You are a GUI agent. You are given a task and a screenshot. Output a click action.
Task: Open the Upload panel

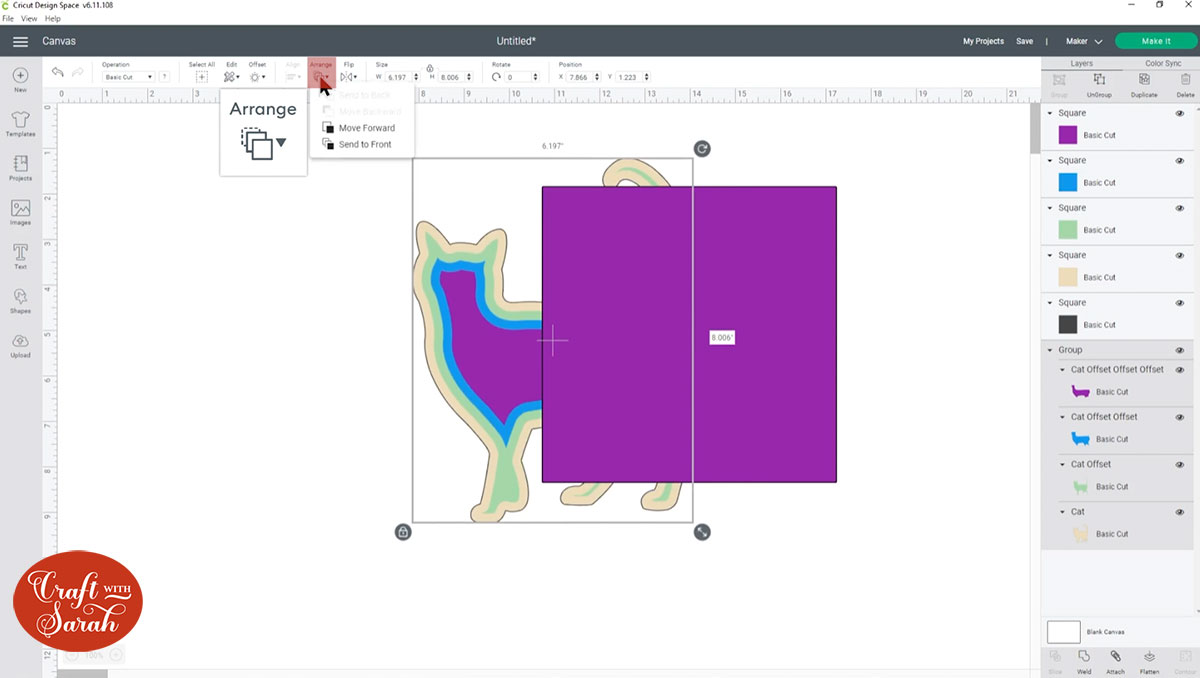click(20, 345)
